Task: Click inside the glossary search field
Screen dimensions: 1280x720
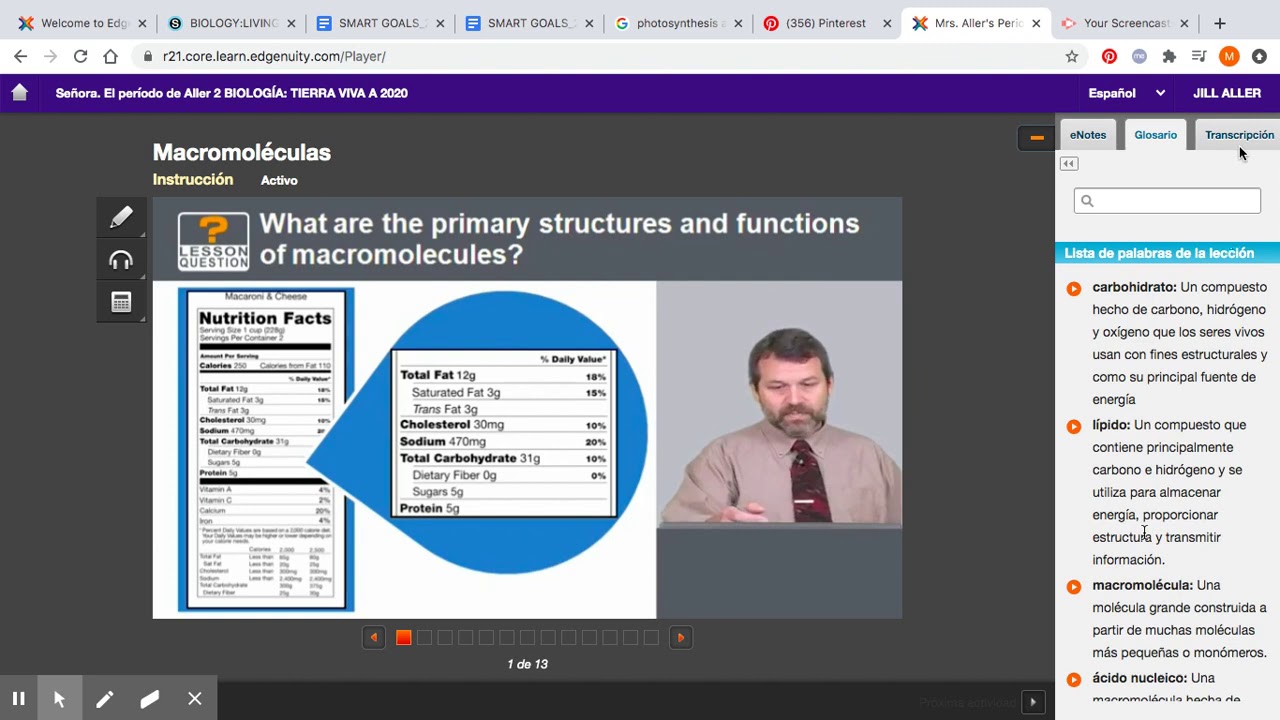Action: [1167, 201]
